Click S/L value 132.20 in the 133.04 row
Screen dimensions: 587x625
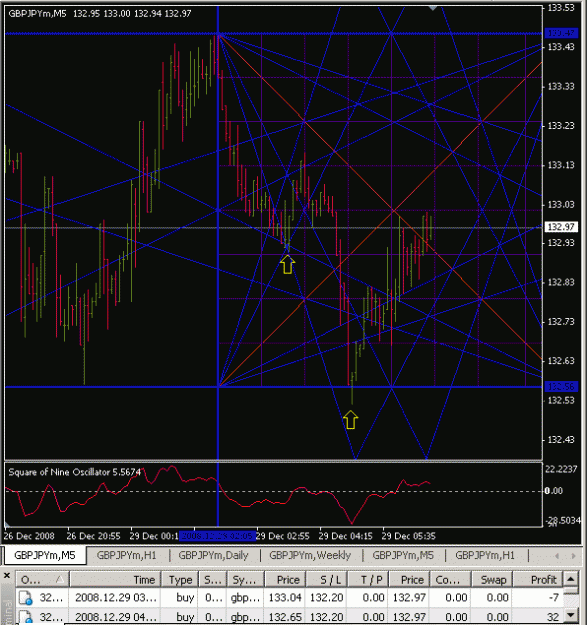(x=326, y=598)
